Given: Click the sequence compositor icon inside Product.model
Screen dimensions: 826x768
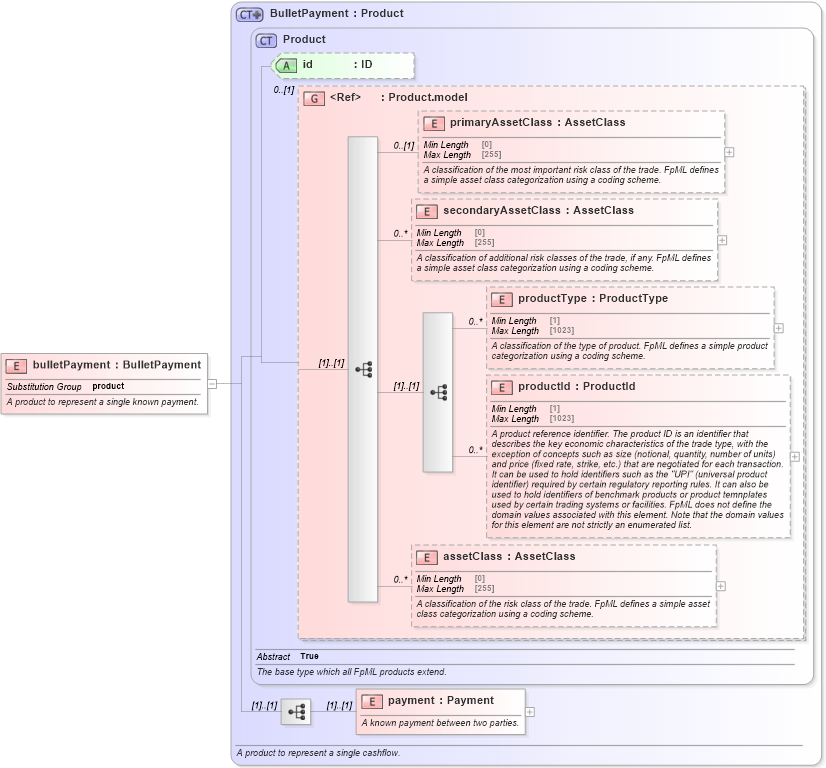Looking at the screenshot, I should pos(366,368).
